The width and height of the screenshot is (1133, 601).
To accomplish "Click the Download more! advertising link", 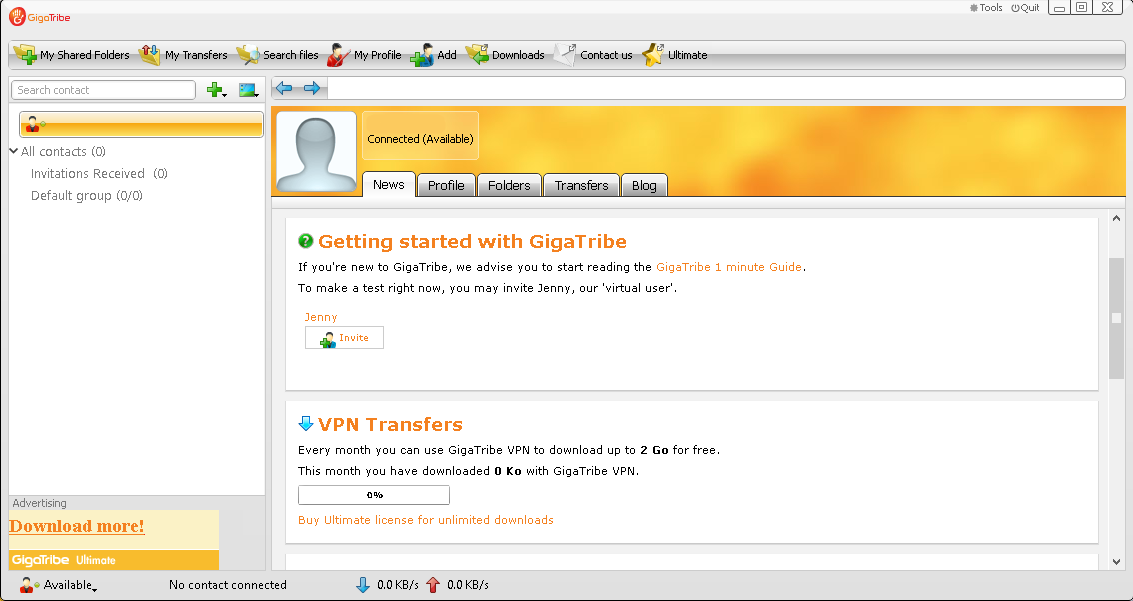I will coord(77,526).
